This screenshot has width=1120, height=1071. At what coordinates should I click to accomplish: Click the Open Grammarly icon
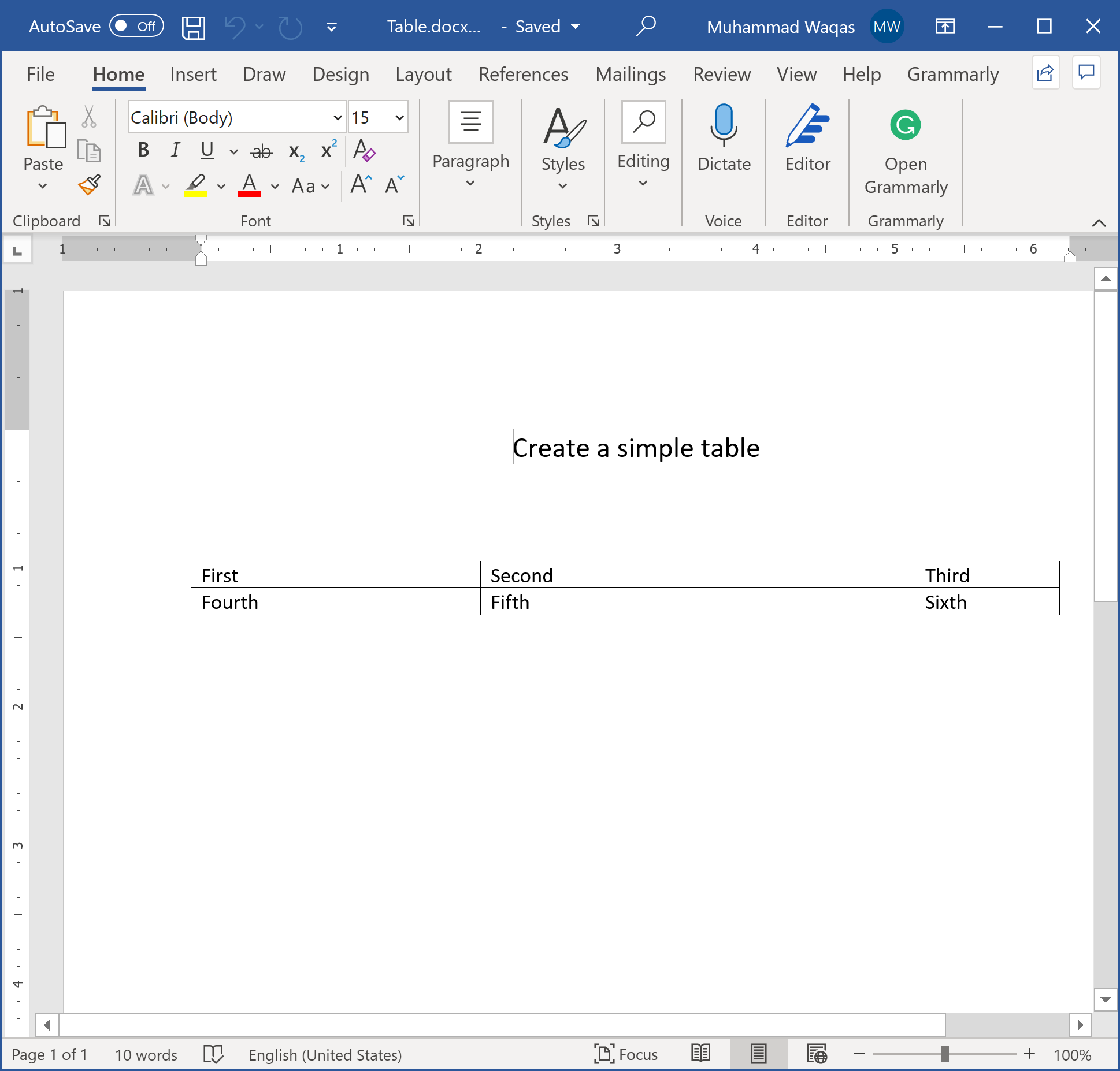(x=905, y=125)
